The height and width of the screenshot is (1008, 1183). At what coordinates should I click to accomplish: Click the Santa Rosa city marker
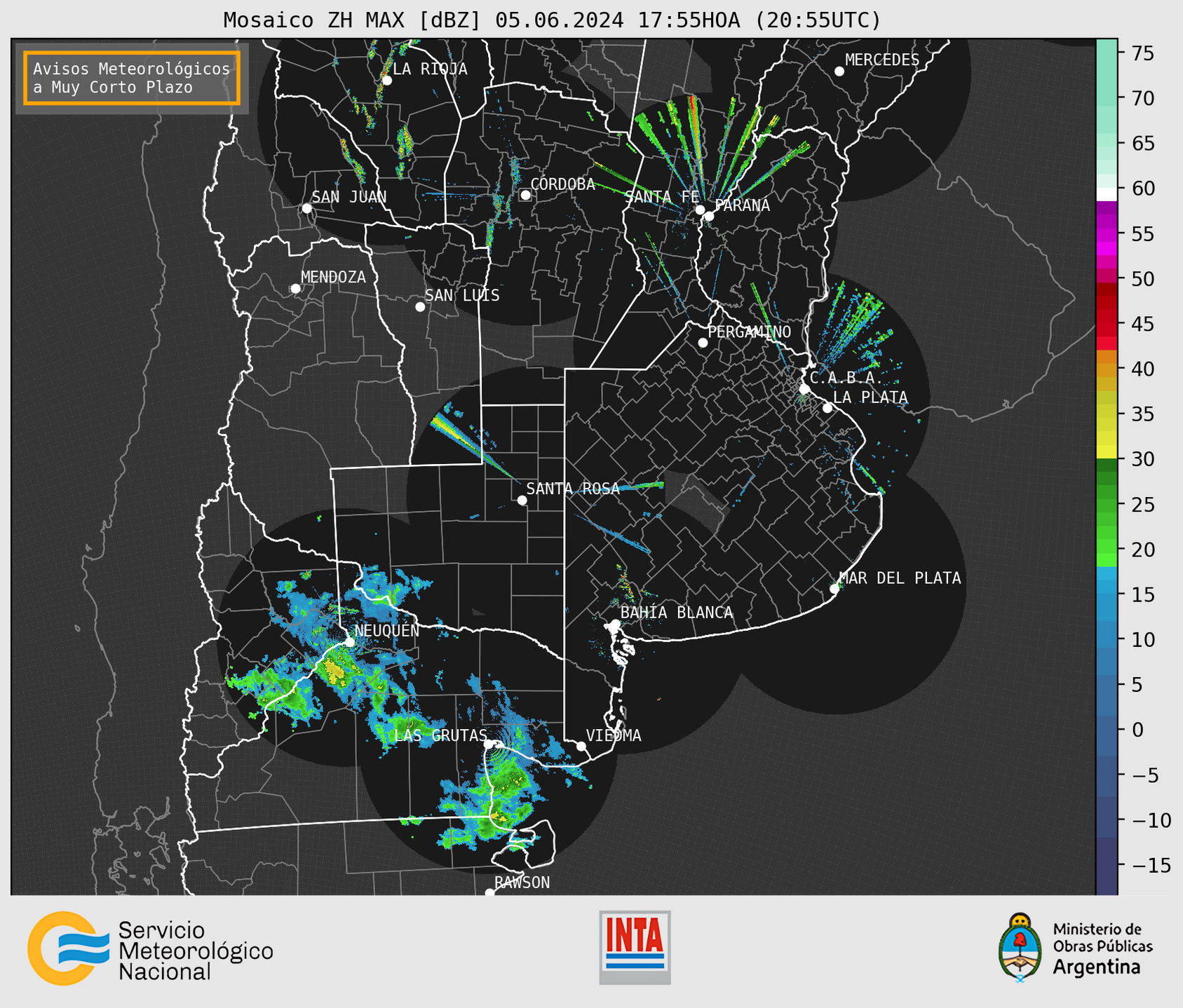tap(522, 500)
